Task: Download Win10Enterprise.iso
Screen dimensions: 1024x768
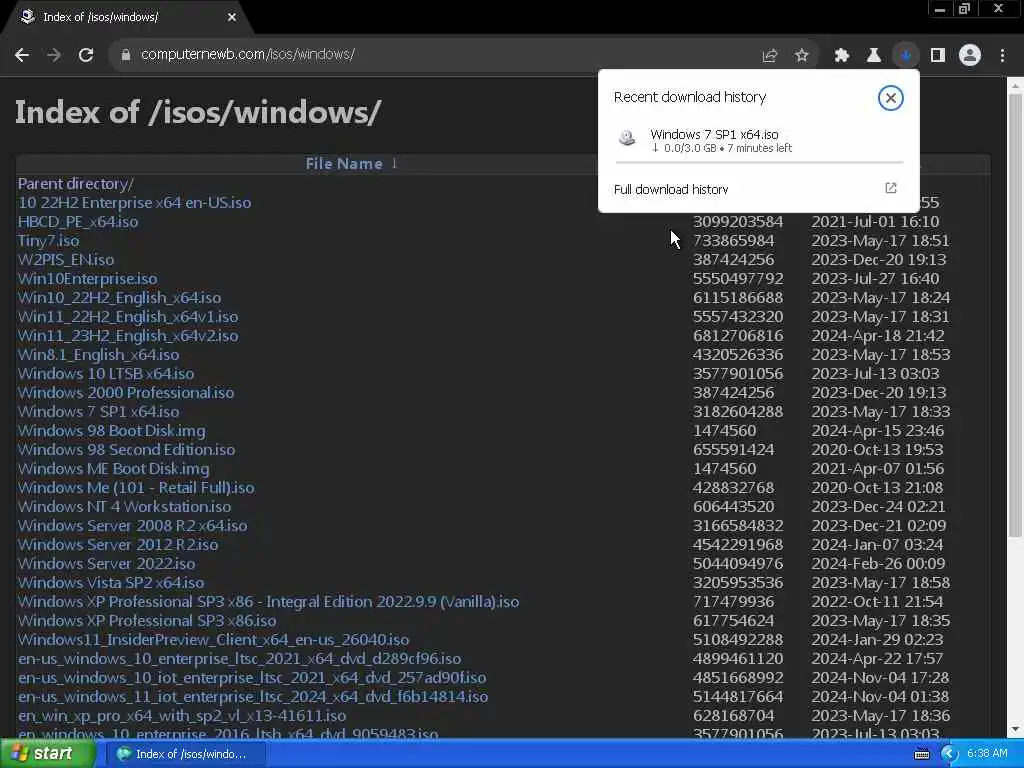Action: (x=88, y=278)
